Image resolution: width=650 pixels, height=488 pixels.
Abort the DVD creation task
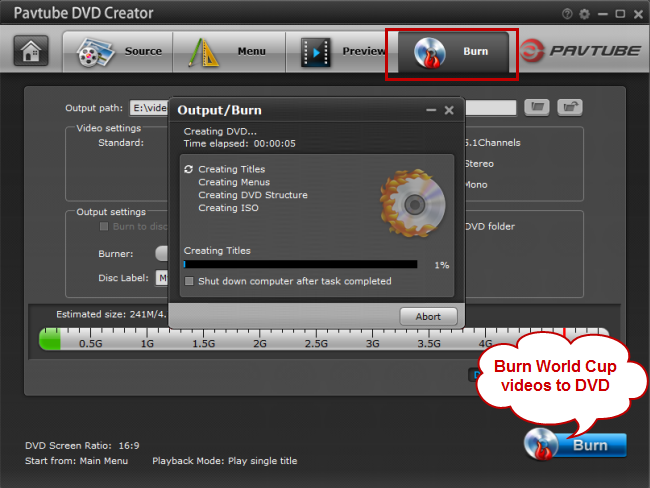point(428,316)
